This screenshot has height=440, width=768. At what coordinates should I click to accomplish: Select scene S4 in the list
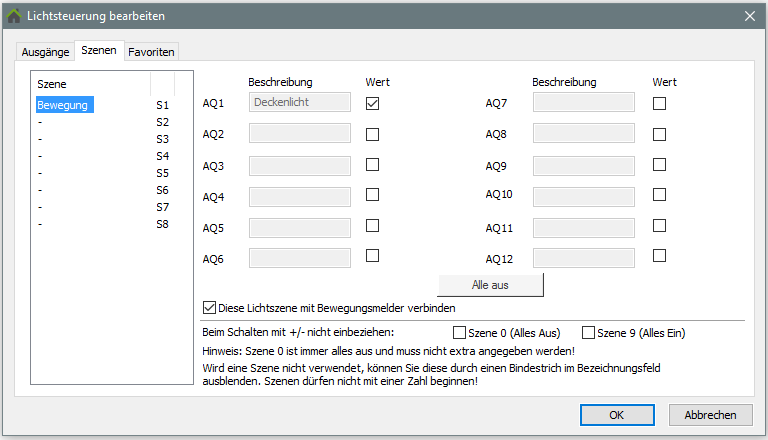(x=100, y=156)
